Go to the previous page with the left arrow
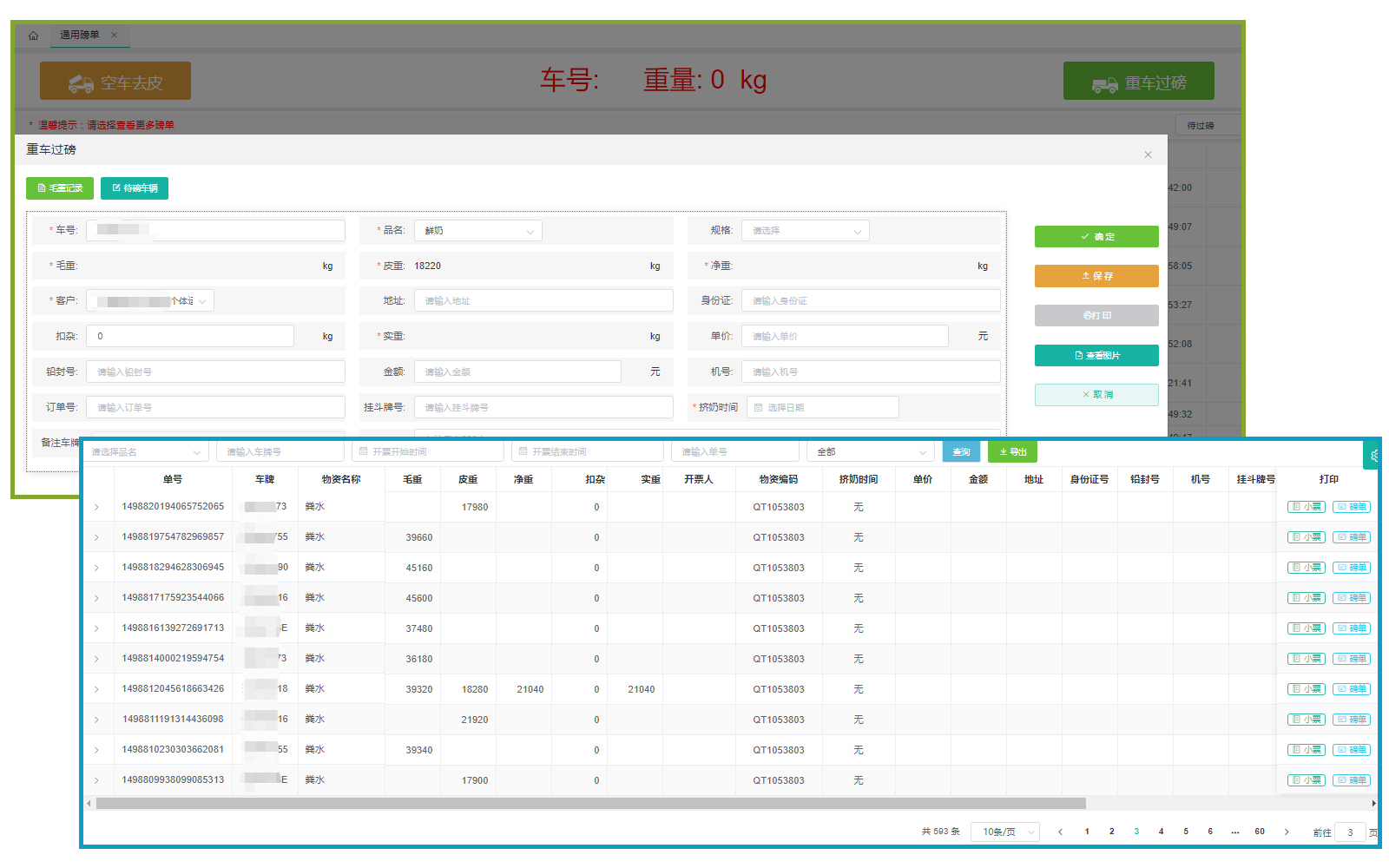1389x868 pixels. click(x=1060, y=832)
